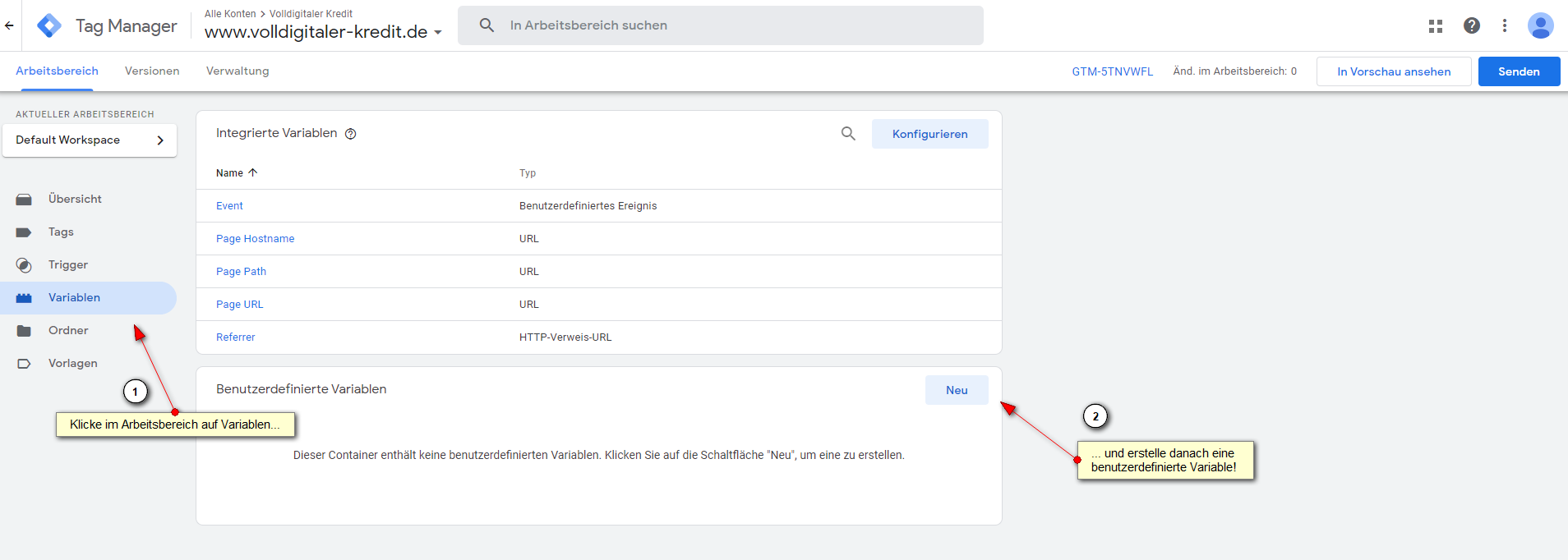Select Variablen in the sidebar
Viewport: 1568px width, 560px height.
point(89,298)
